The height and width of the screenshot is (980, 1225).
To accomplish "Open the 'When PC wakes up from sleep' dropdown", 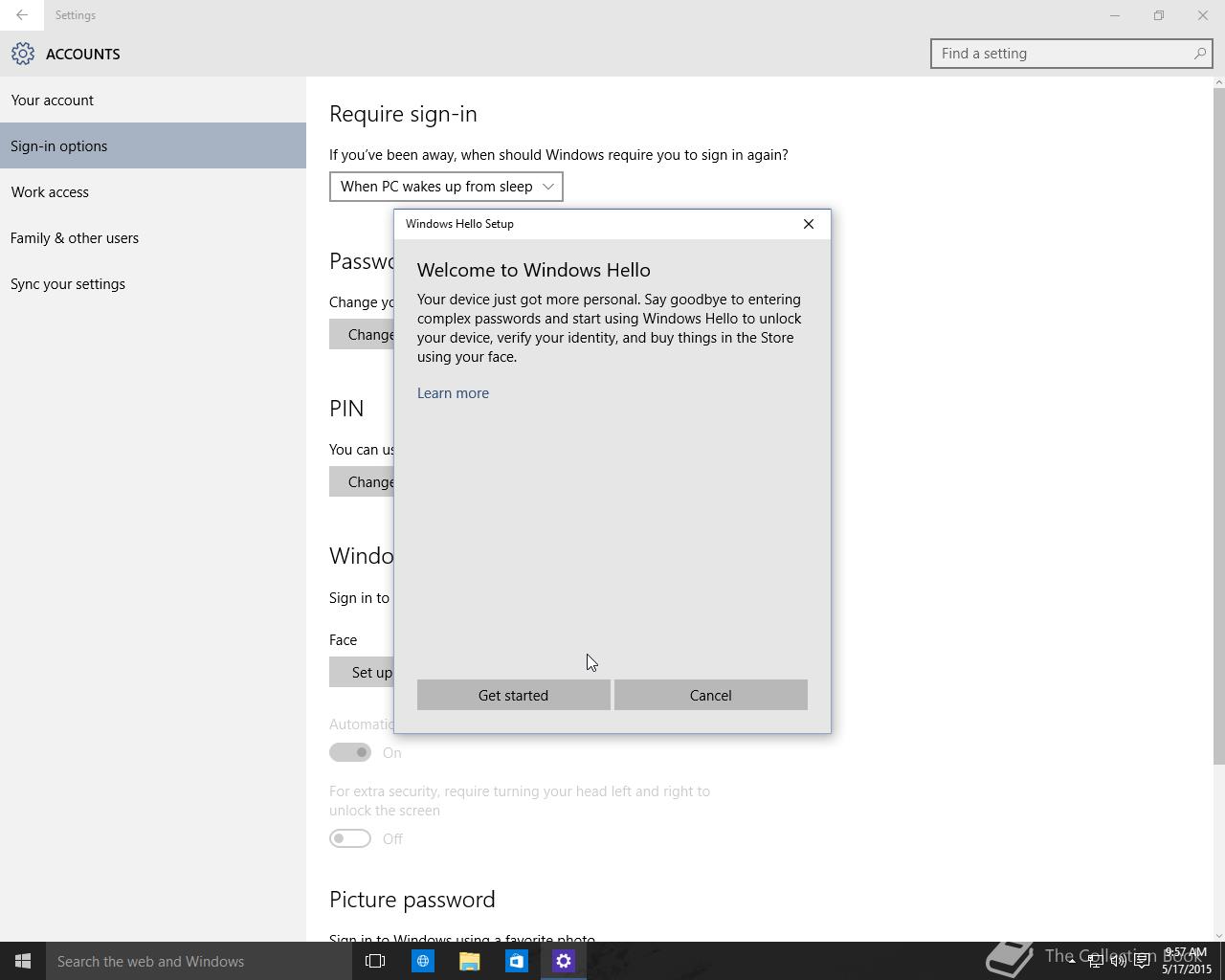I will pos(446,187).
